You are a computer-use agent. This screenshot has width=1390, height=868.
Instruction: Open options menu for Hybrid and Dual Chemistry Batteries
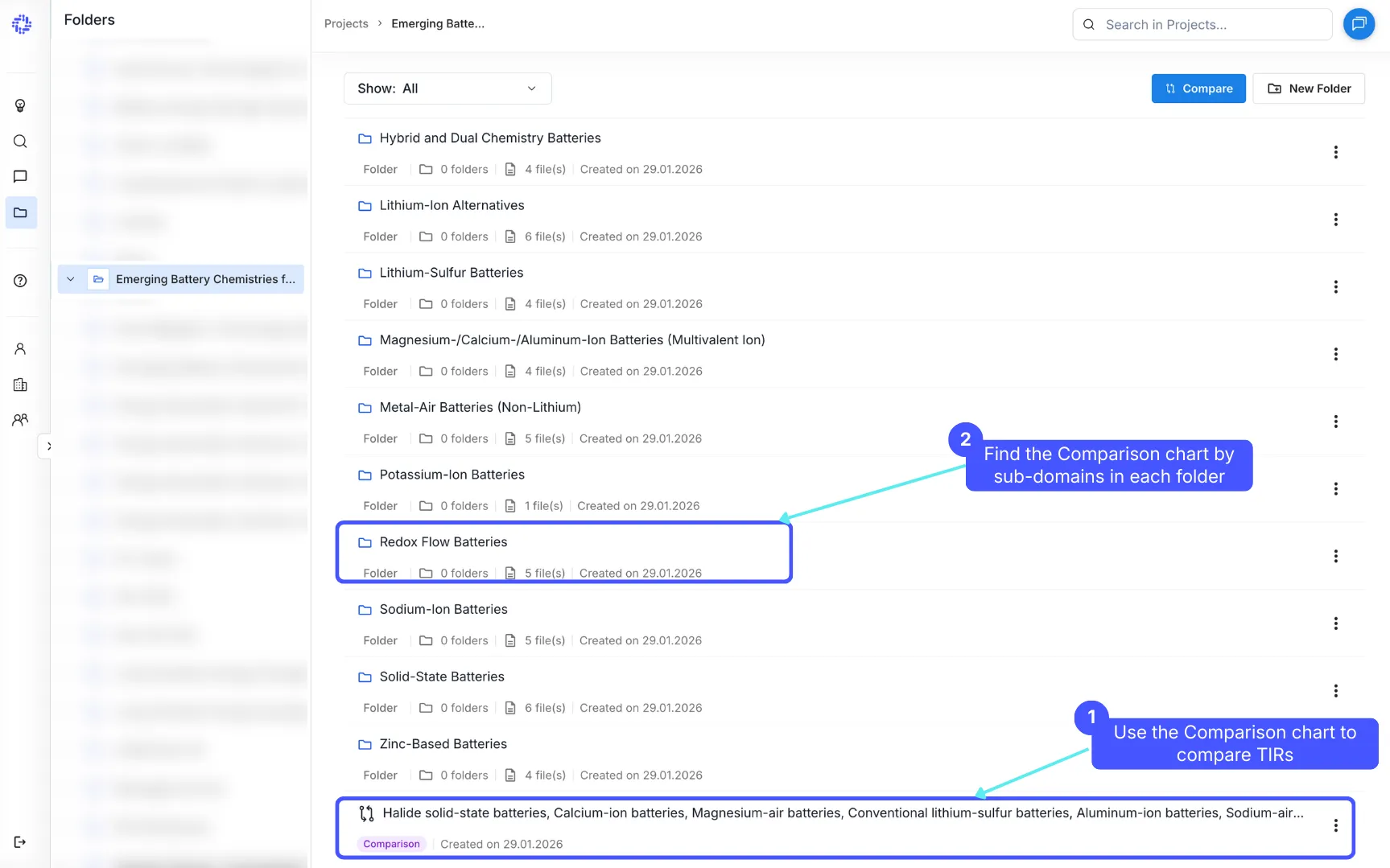coord(1336,152)
